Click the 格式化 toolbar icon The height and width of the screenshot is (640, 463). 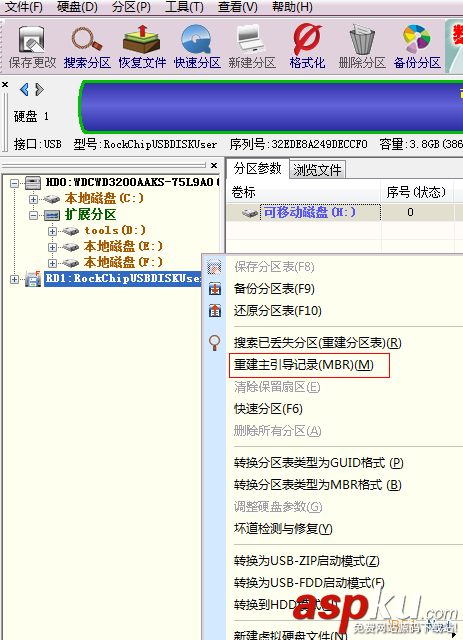tap(307, 39)
